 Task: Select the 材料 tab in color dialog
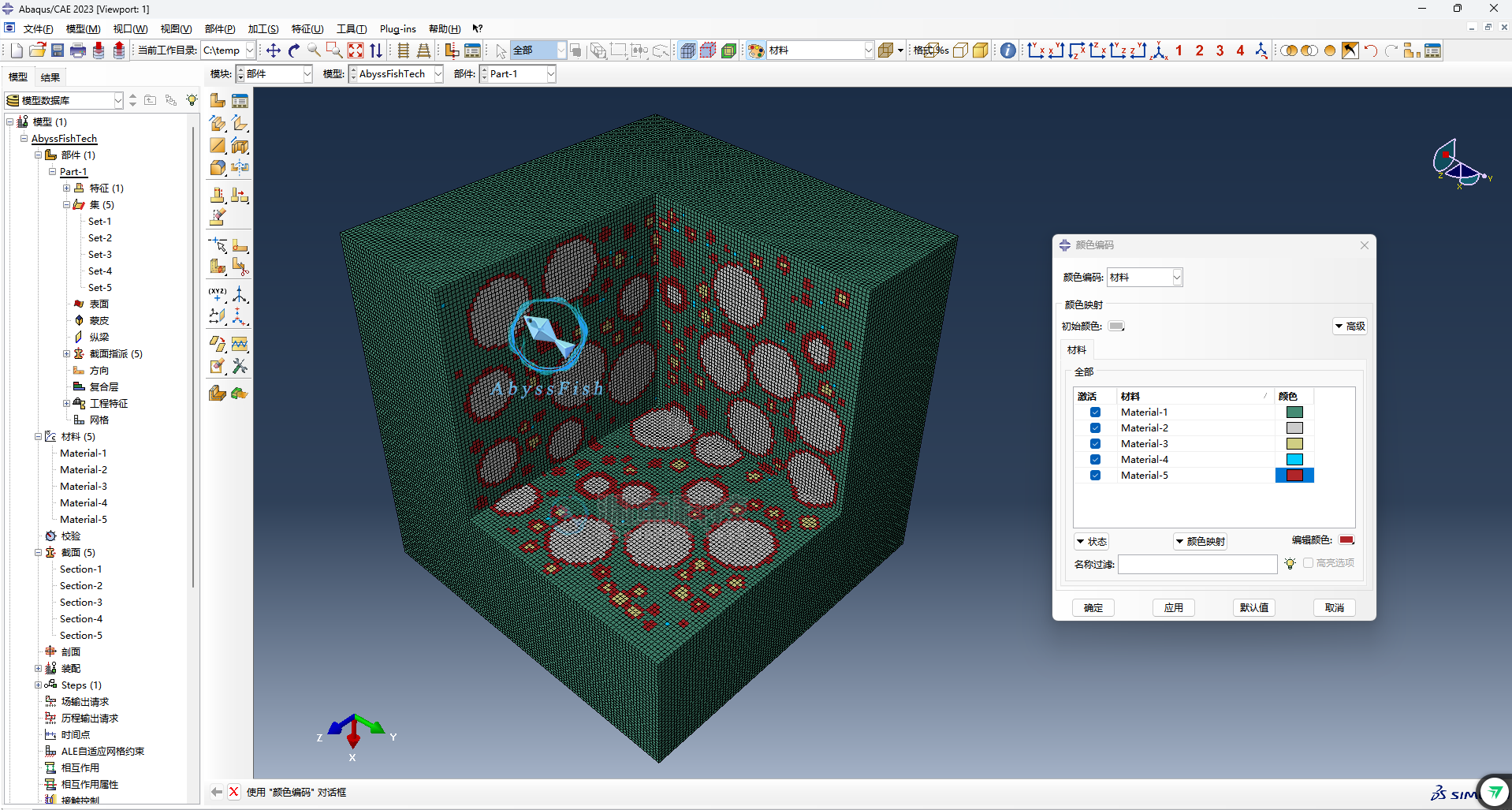(x=1077, y=350)
